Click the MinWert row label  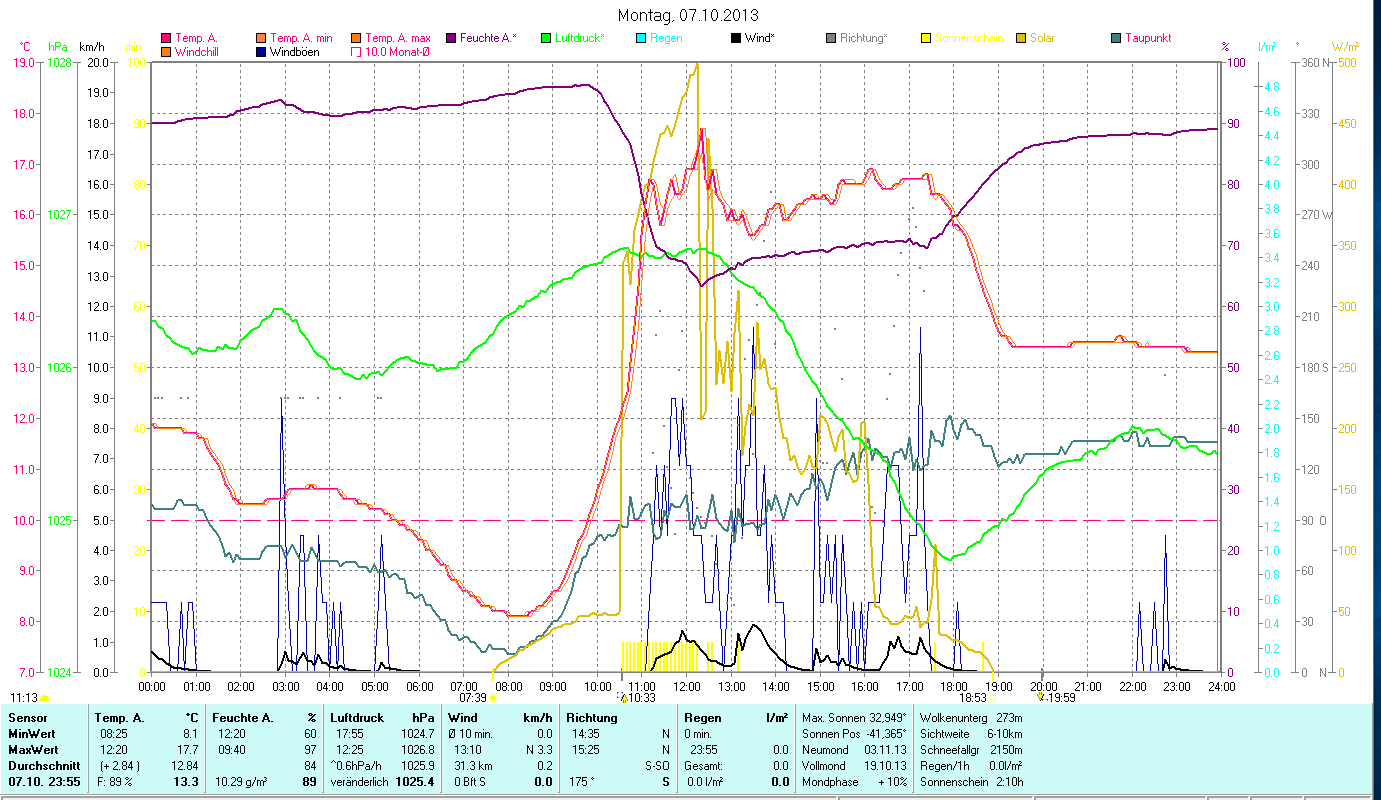click(x=31, y=734)
